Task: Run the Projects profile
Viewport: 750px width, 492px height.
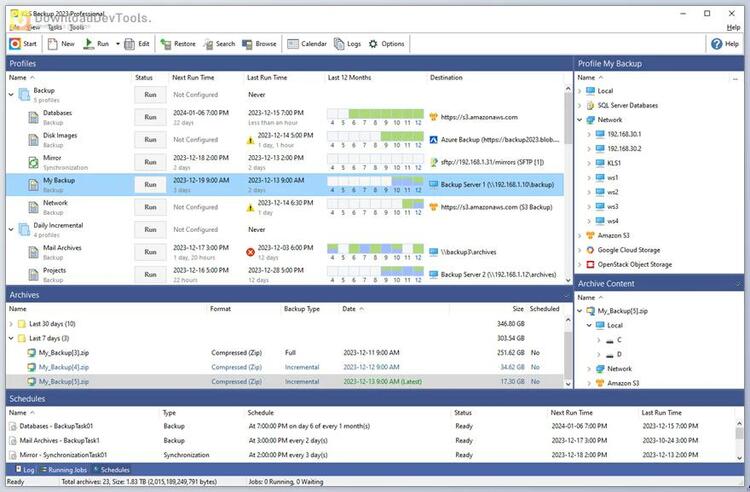Action: (x=150, y=274)
